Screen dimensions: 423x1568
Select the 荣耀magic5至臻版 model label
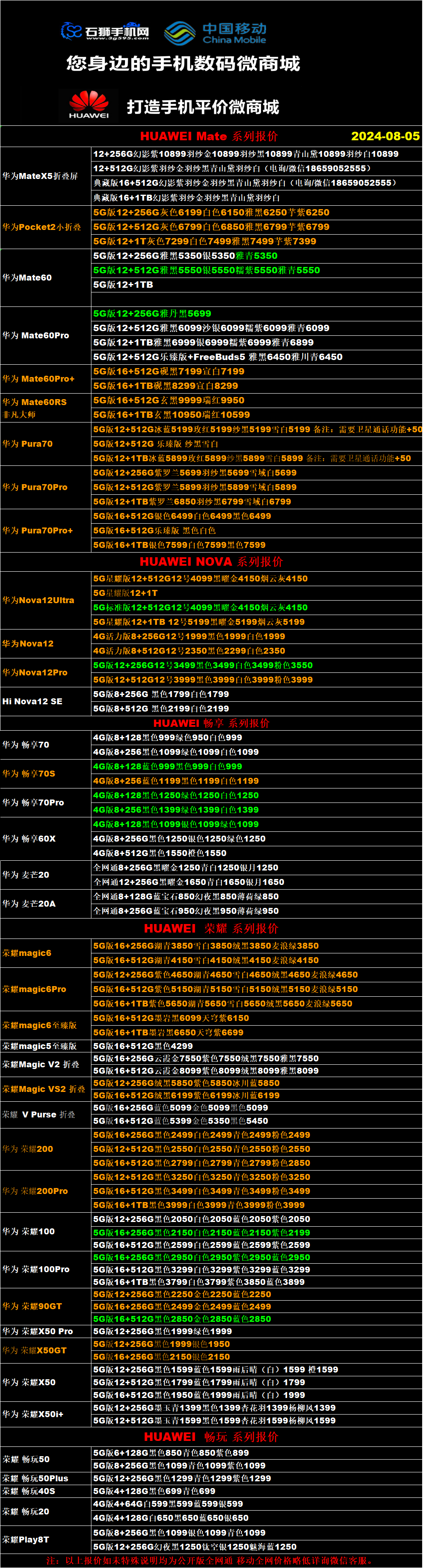coord(40,1046)
